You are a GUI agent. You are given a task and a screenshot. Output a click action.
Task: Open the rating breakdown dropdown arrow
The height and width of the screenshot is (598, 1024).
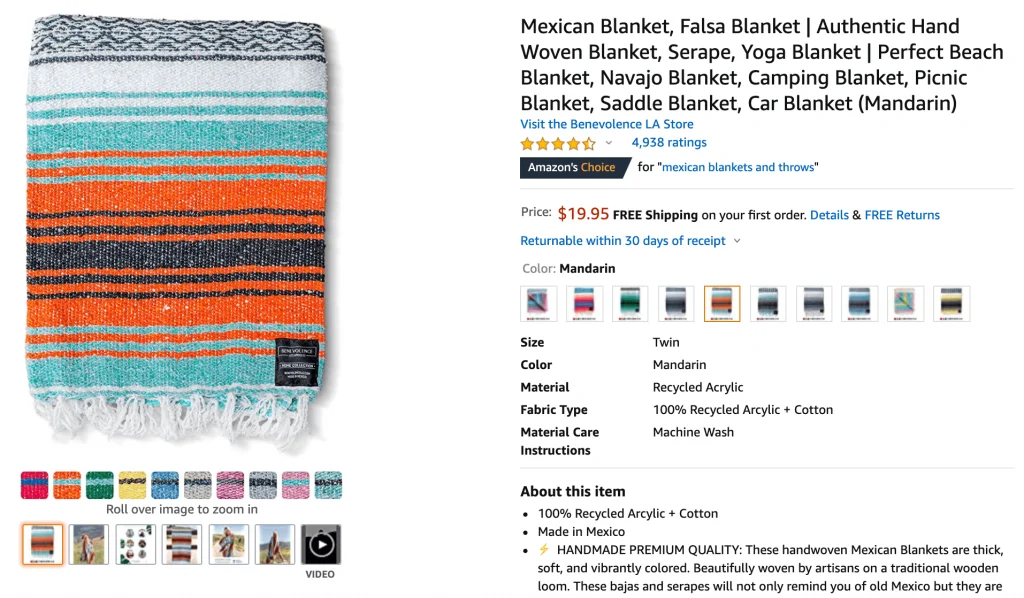(608, 144)
